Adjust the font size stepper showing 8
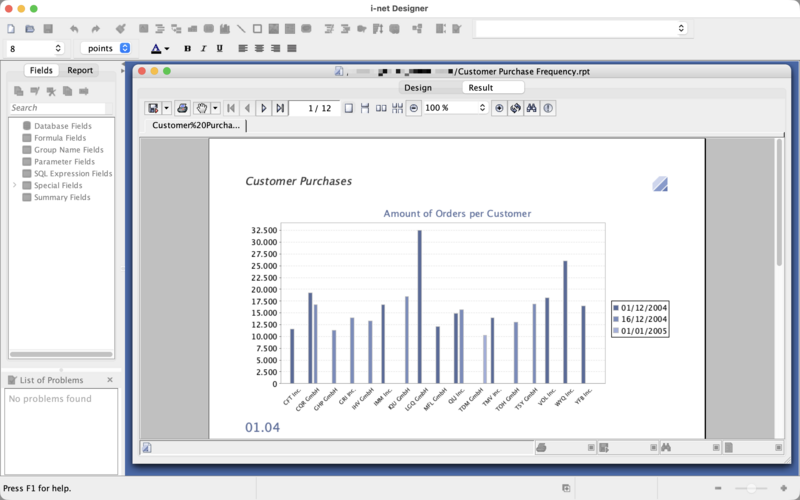Image resolution: width=800 pixels, height=500 pixels. point(58,48)
